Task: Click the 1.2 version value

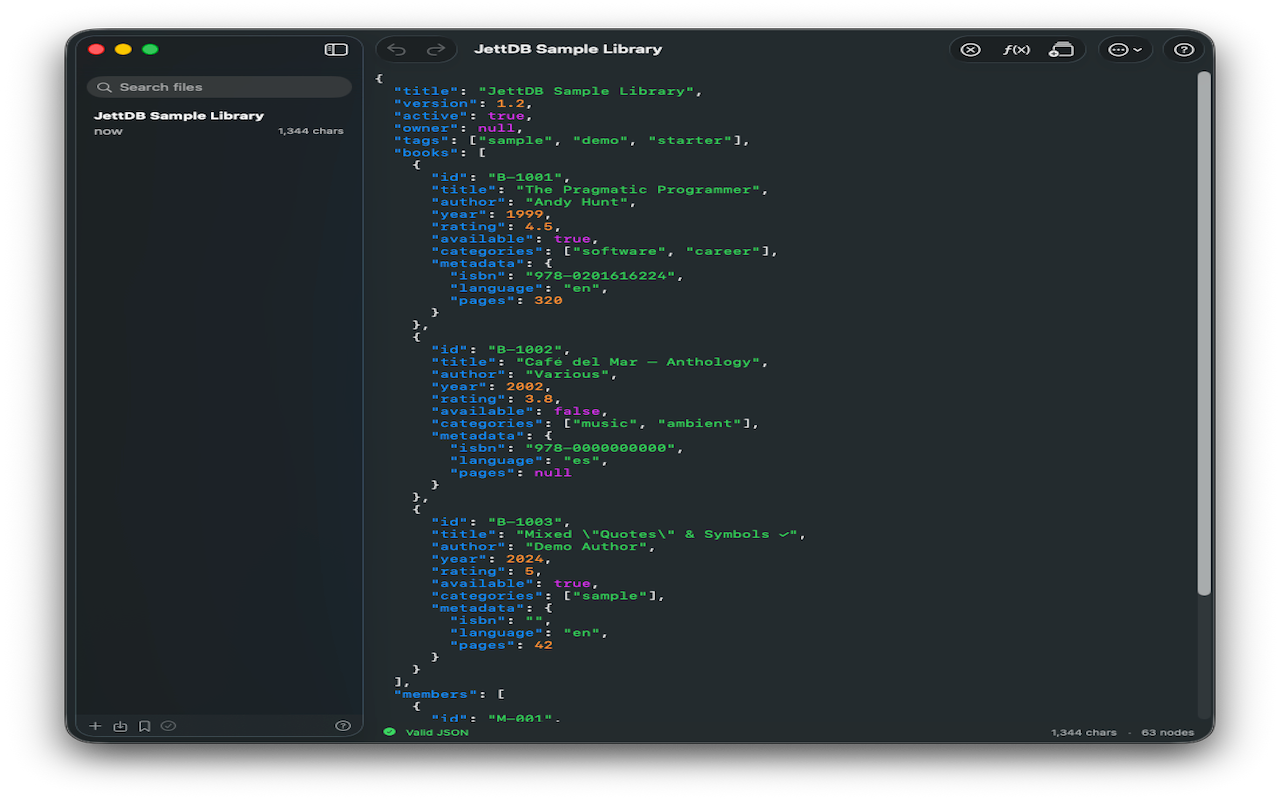Action: (x=510, y=103)
